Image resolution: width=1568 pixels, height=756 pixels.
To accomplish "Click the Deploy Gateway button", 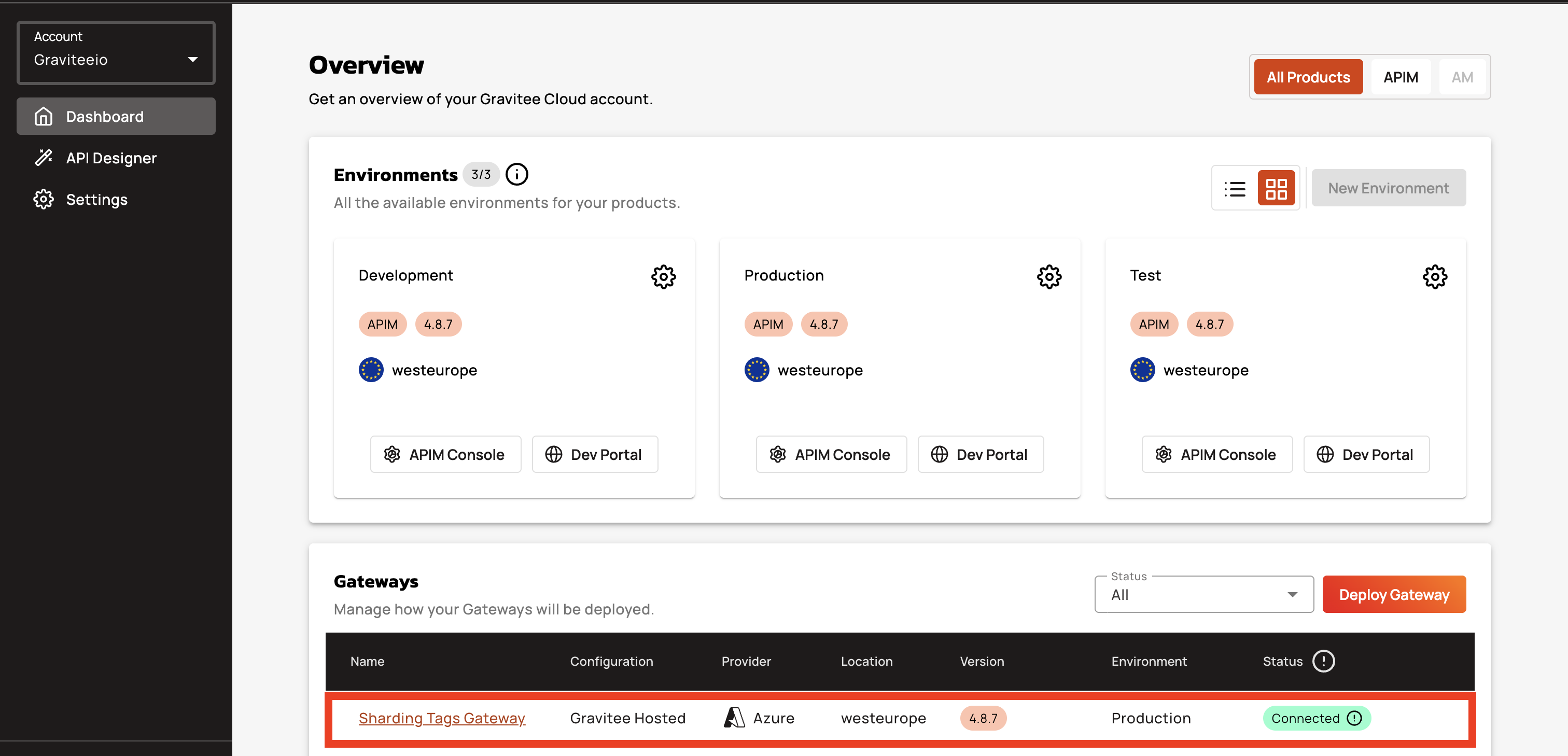I will (1393, 595).
